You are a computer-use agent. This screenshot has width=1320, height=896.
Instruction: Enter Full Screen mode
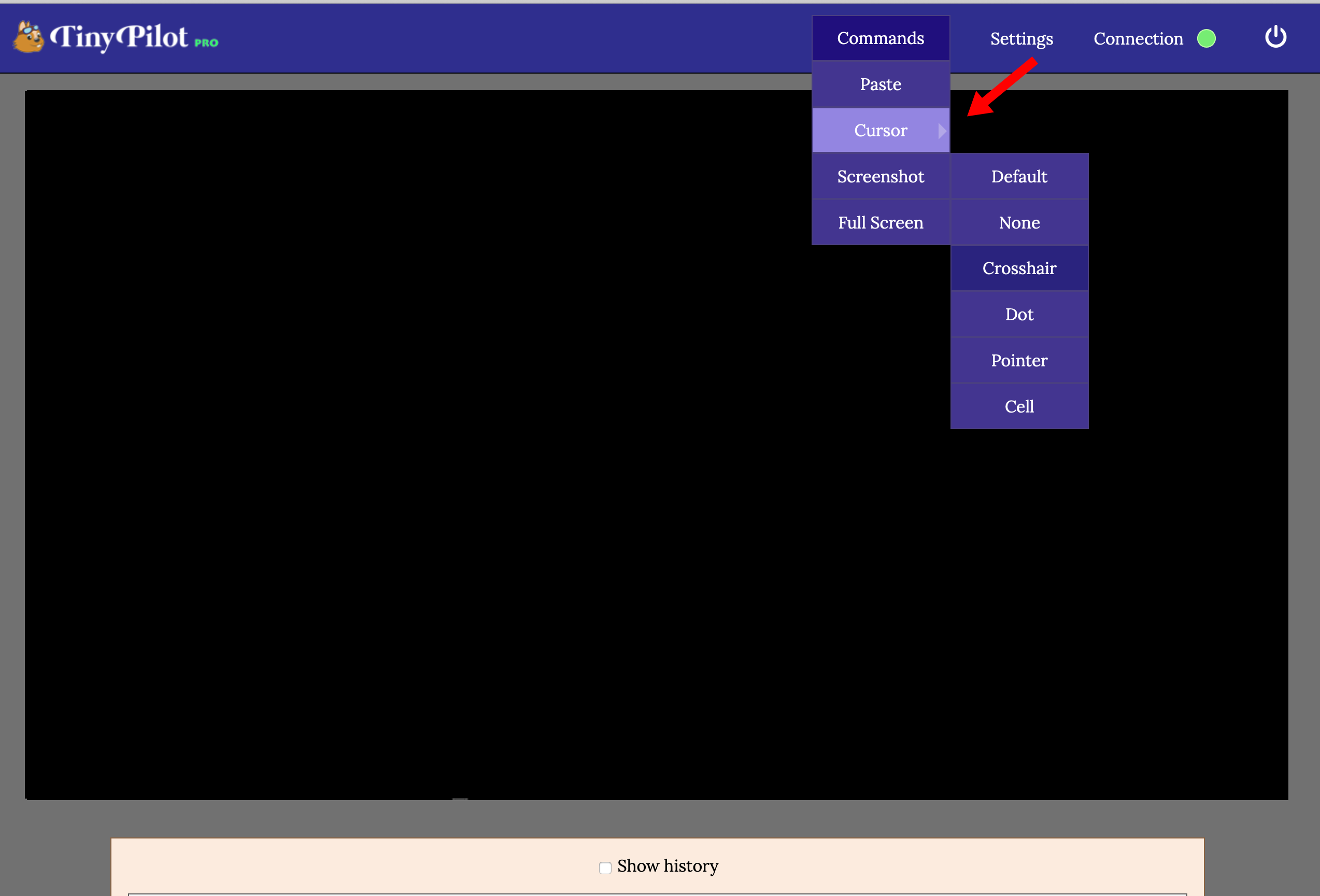point(881,222)
